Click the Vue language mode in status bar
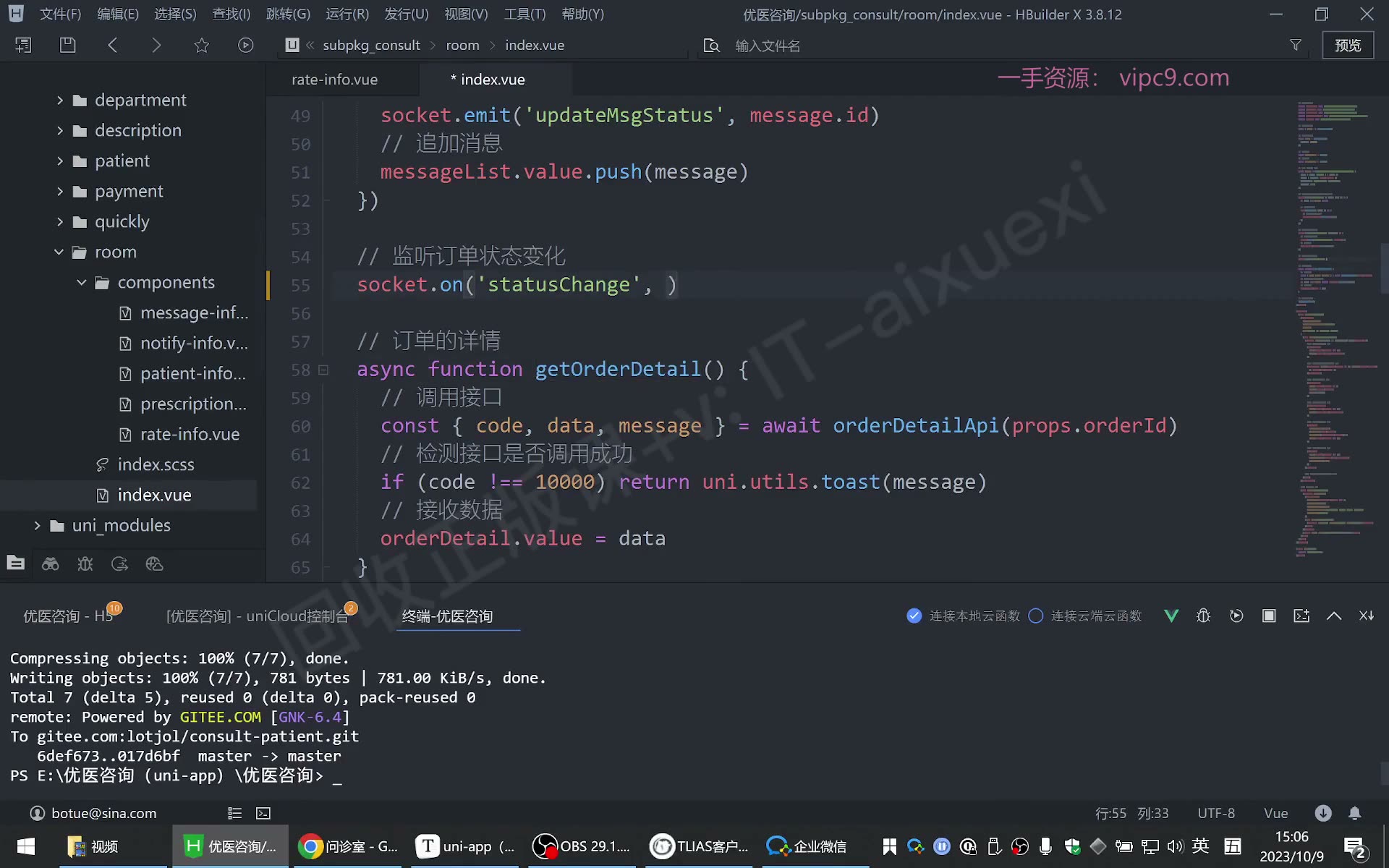1389x868 pixels. [x=1275, y=813]
